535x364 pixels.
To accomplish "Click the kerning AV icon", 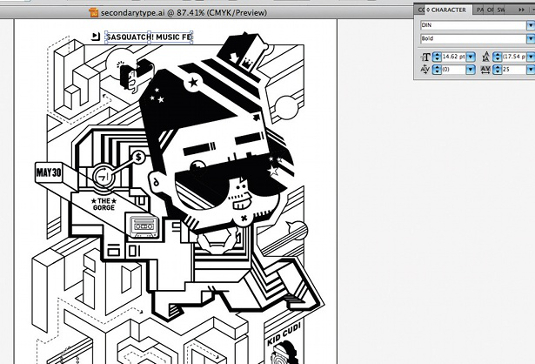I will [x=425, y=70].
